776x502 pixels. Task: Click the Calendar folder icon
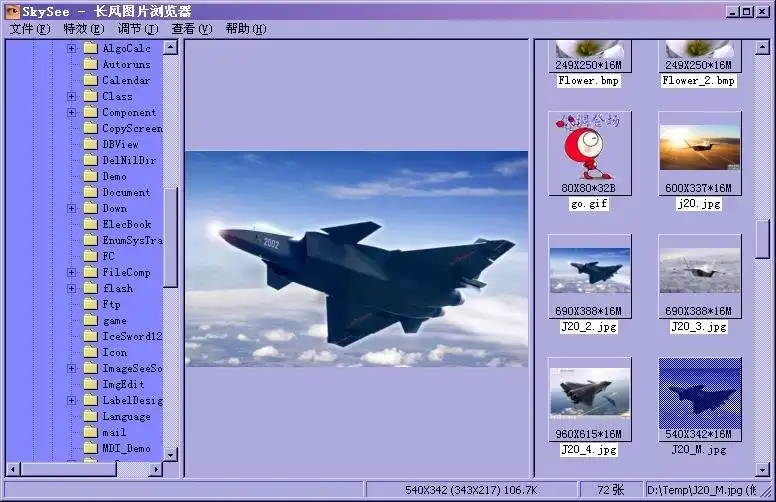91,80
